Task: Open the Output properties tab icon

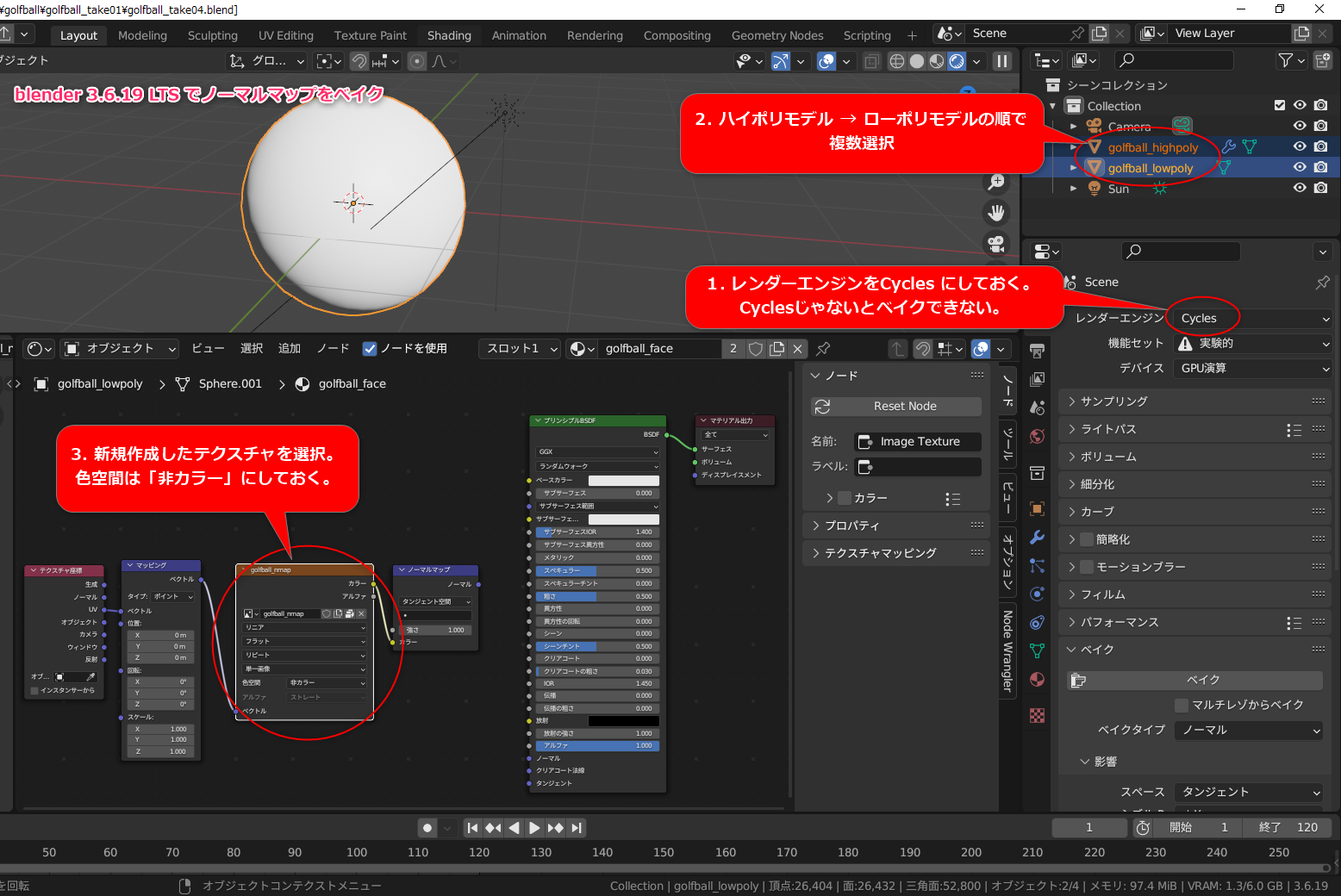Action: pos(1038,379)
